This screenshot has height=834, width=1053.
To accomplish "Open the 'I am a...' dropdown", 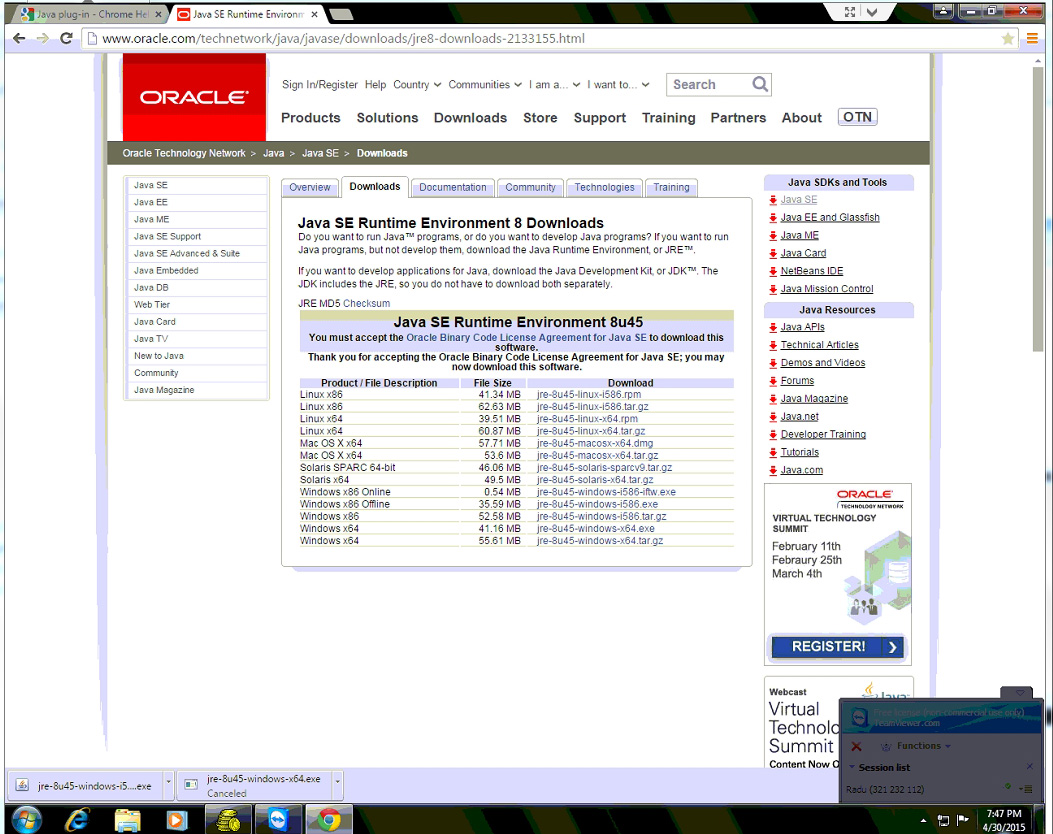I will pos(554,85).
